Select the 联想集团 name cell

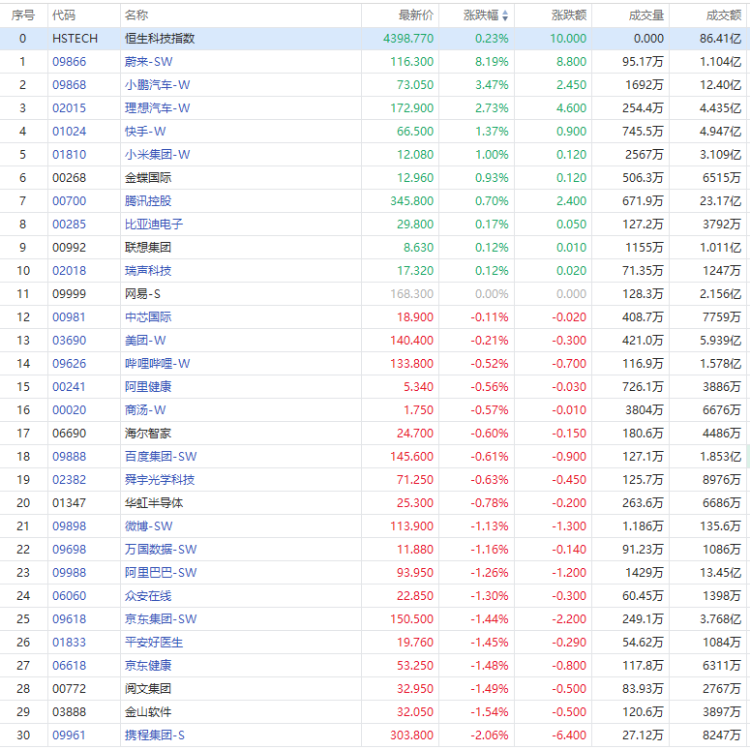click(x=148, y=248)
